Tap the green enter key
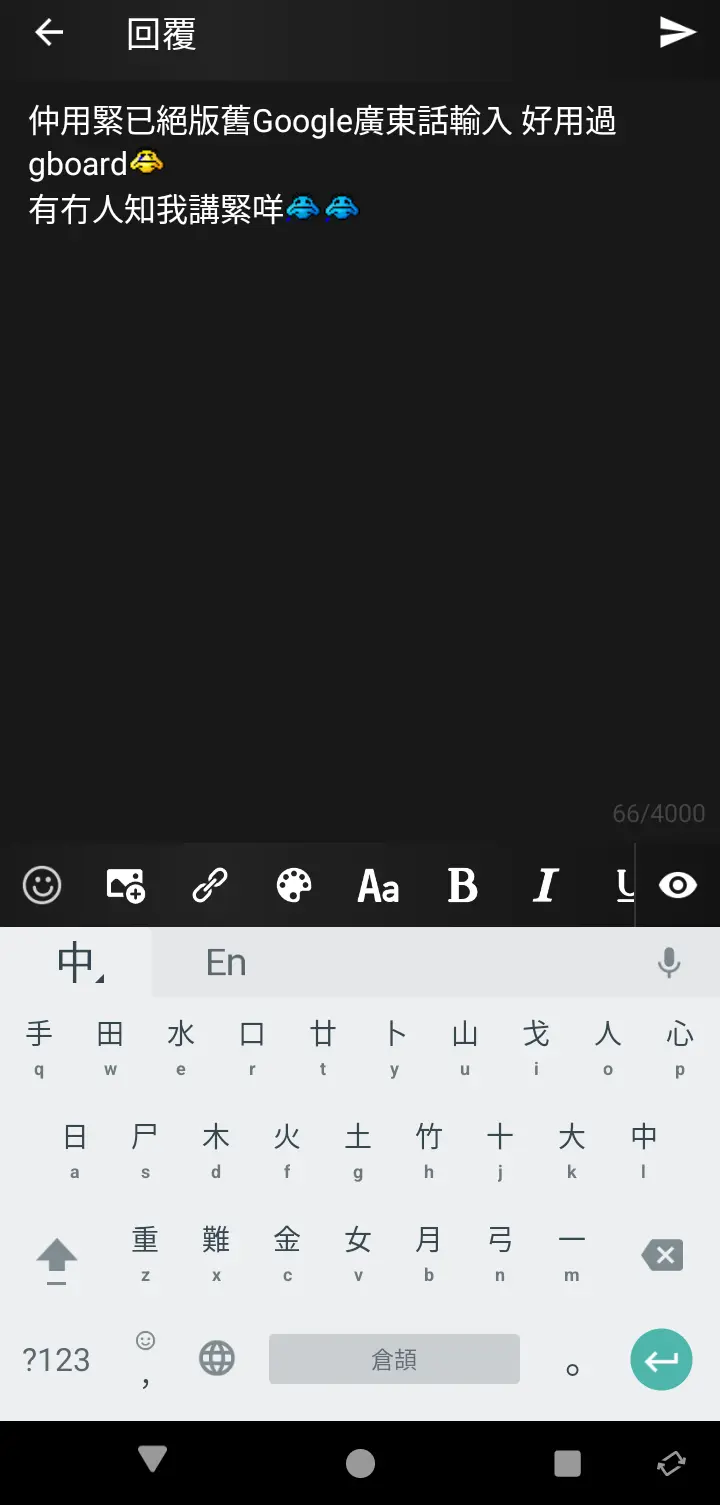Viewport: 720px width, 1505px height. (661, 1359)
